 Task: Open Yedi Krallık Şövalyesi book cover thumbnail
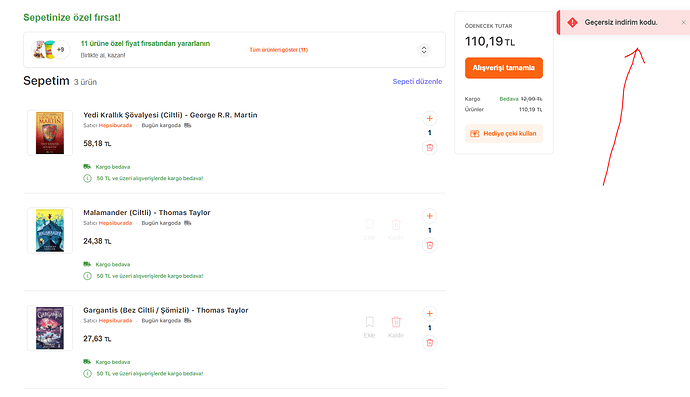[50, 133]
